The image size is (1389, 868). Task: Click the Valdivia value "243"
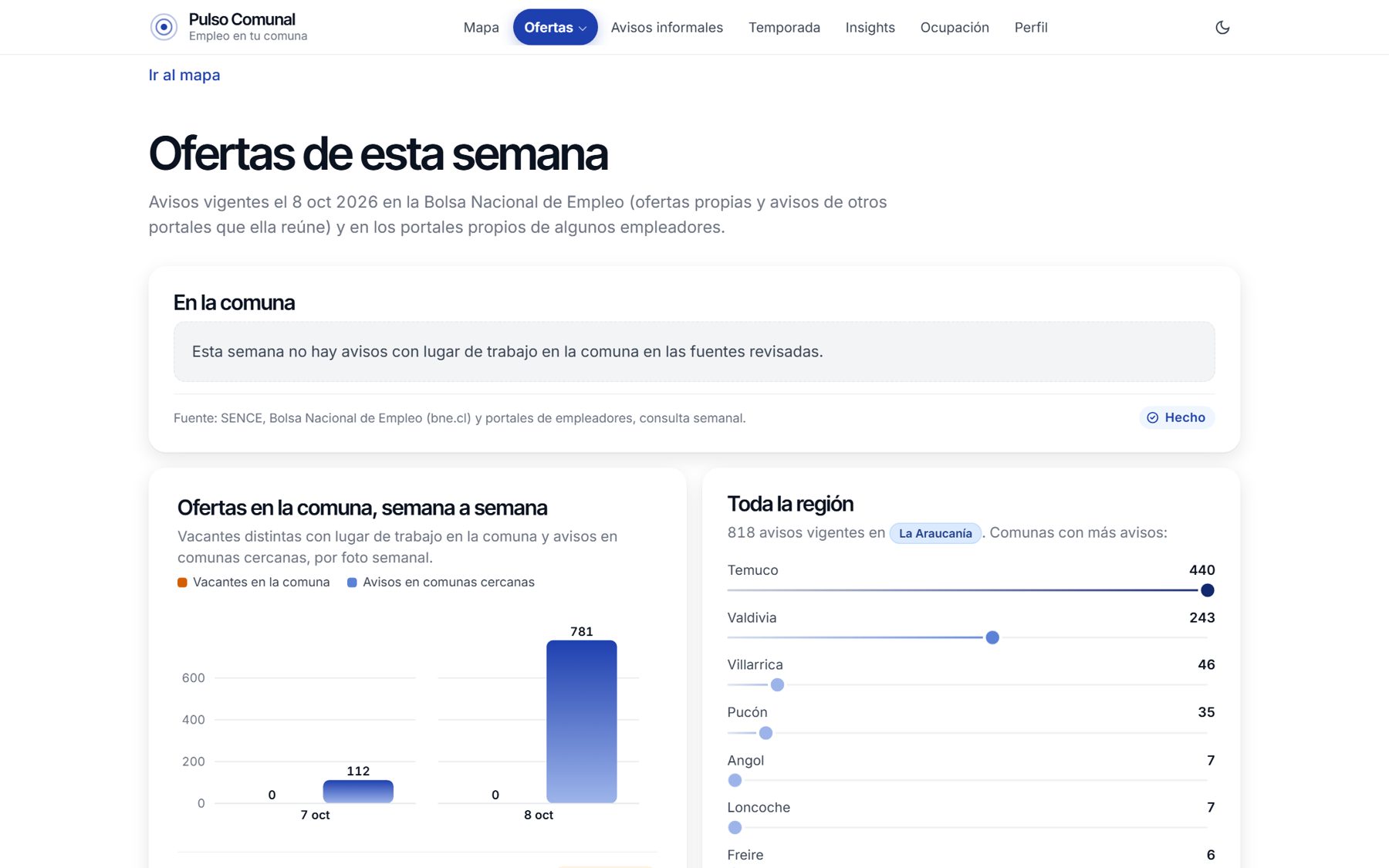tap(1201, 617)
